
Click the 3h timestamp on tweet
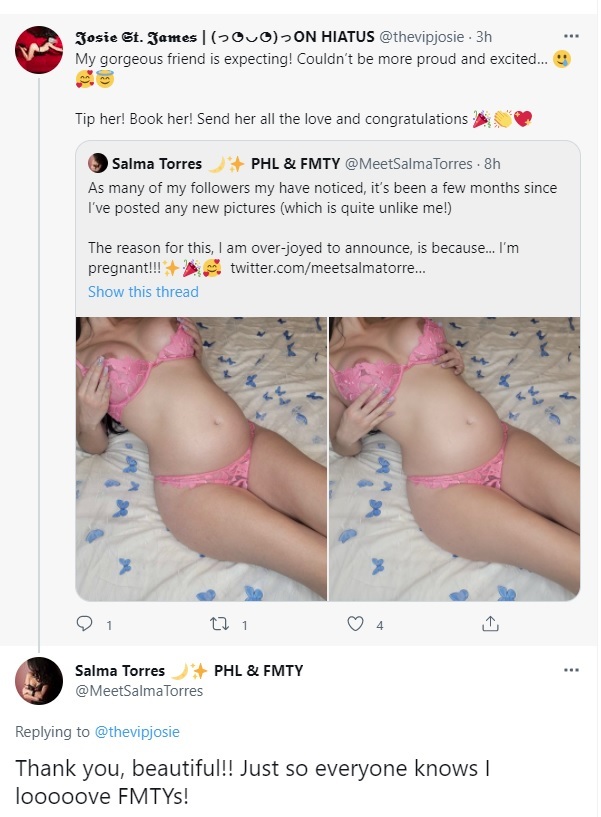coord(484,36)
